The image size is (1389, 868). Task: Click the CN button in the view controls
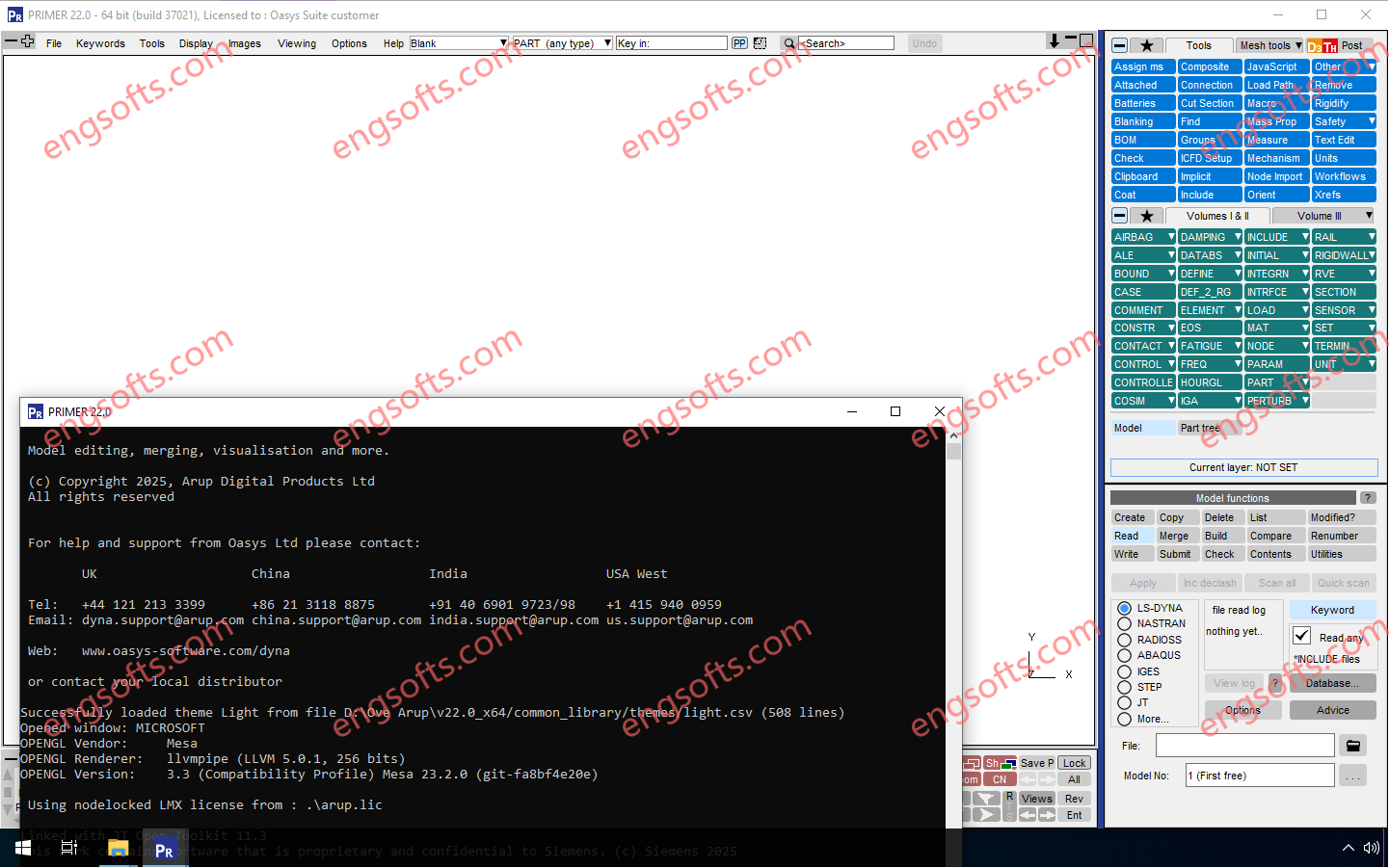click(1000, 779)
